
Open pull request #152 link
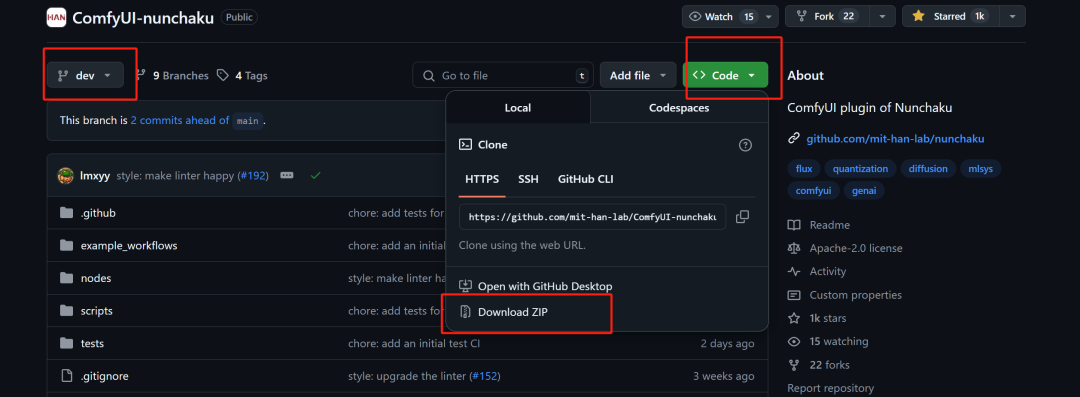click(x=484, y=376)
